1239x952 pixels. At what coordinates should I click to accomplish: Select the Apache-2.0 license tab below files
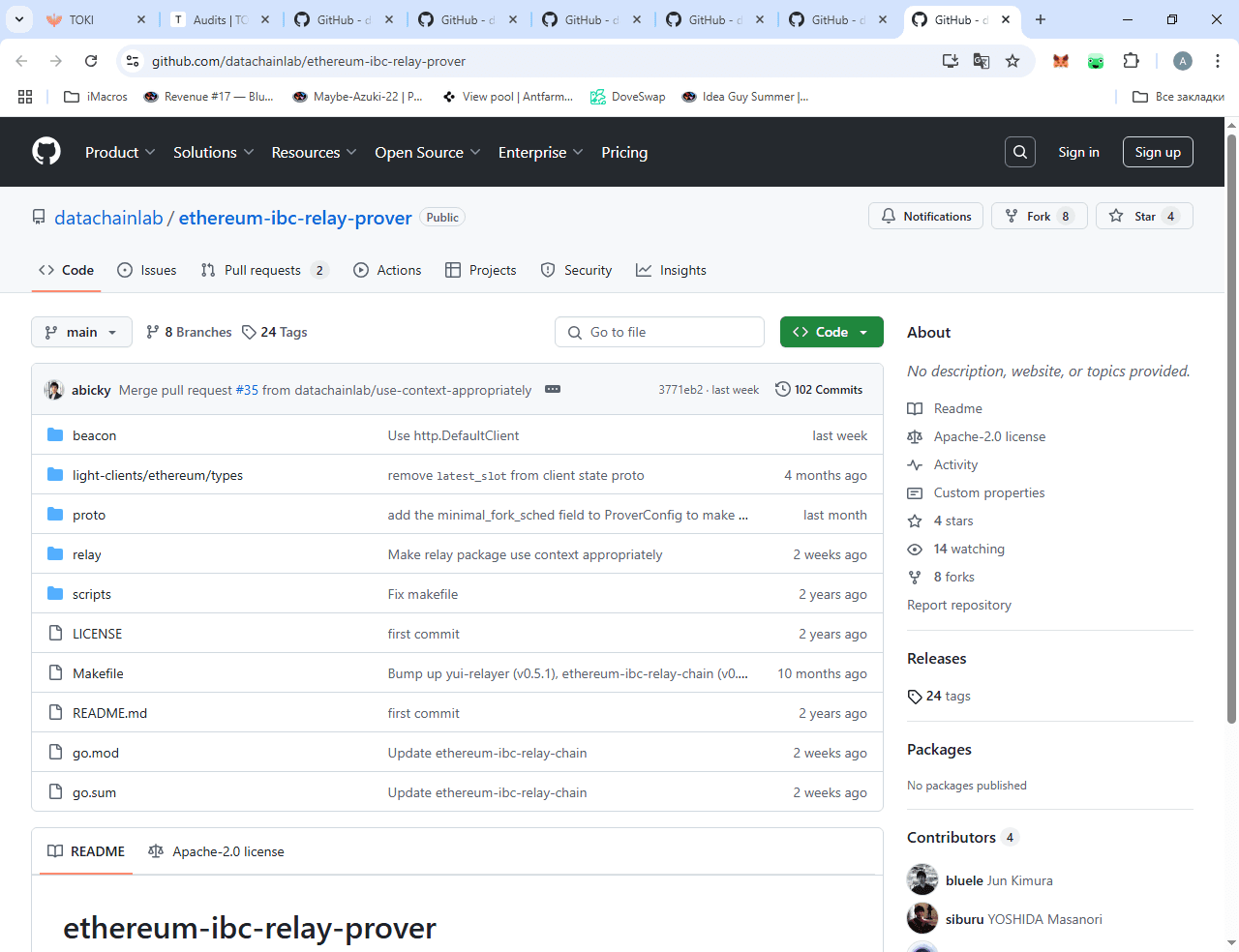click(216, 851)
